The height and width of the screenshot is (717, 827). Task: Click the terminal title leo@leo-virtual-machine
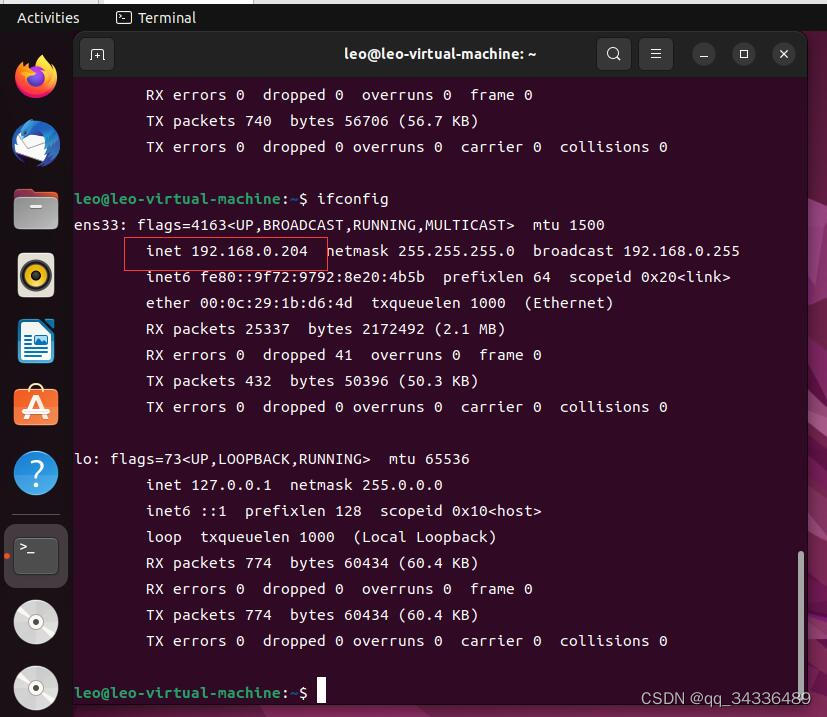point(440,54)
